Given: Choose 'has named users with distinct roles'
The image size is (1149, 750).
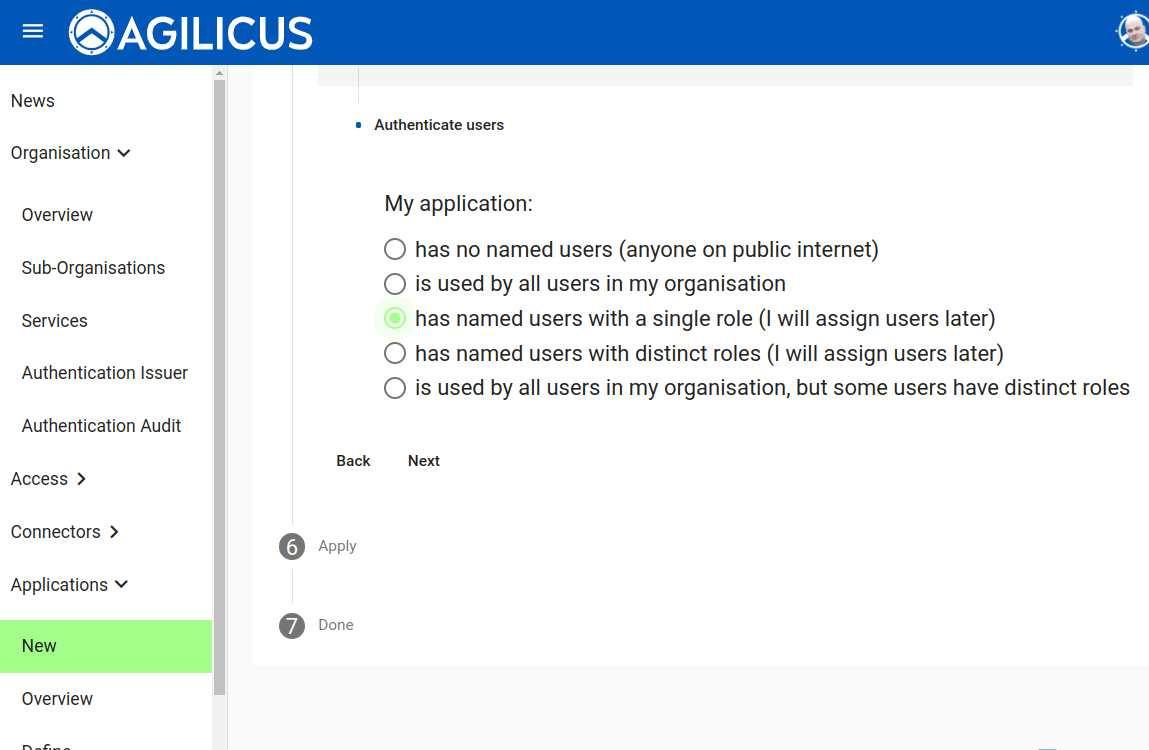Looking at the screenshot, I should click(395, 353).
